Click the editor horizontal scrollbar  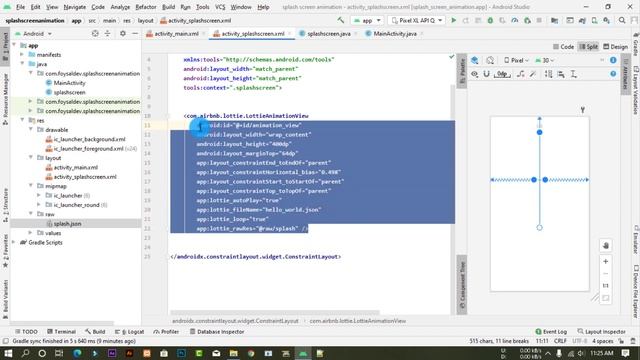(x=275, y=312)
